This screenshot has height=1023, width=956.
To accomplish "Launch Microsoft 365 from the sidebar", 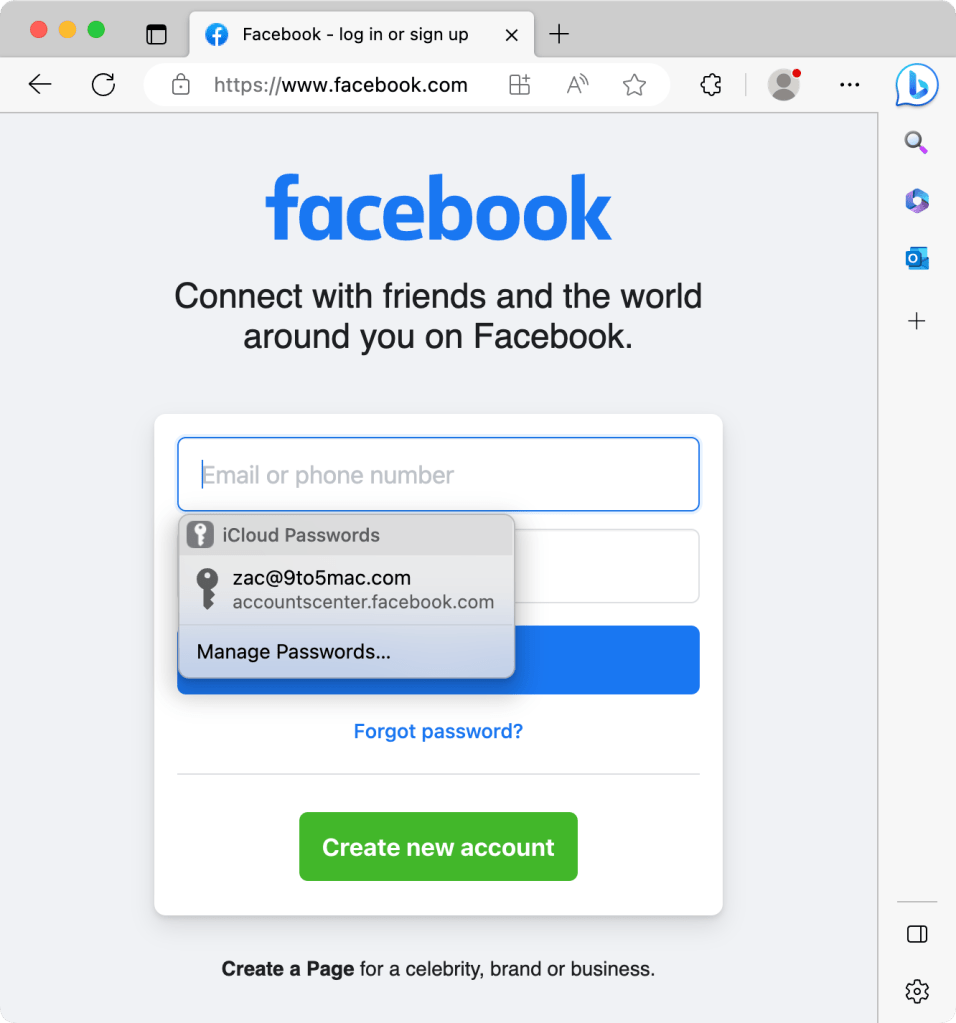I will pyautogui.click(x=917, y=200).
